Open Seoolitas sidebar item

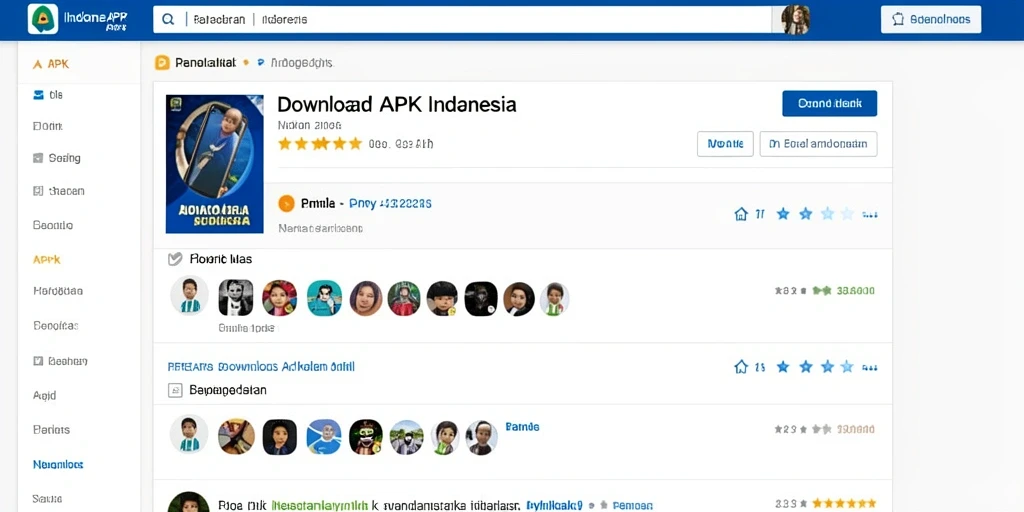click(x=56, y=325)
